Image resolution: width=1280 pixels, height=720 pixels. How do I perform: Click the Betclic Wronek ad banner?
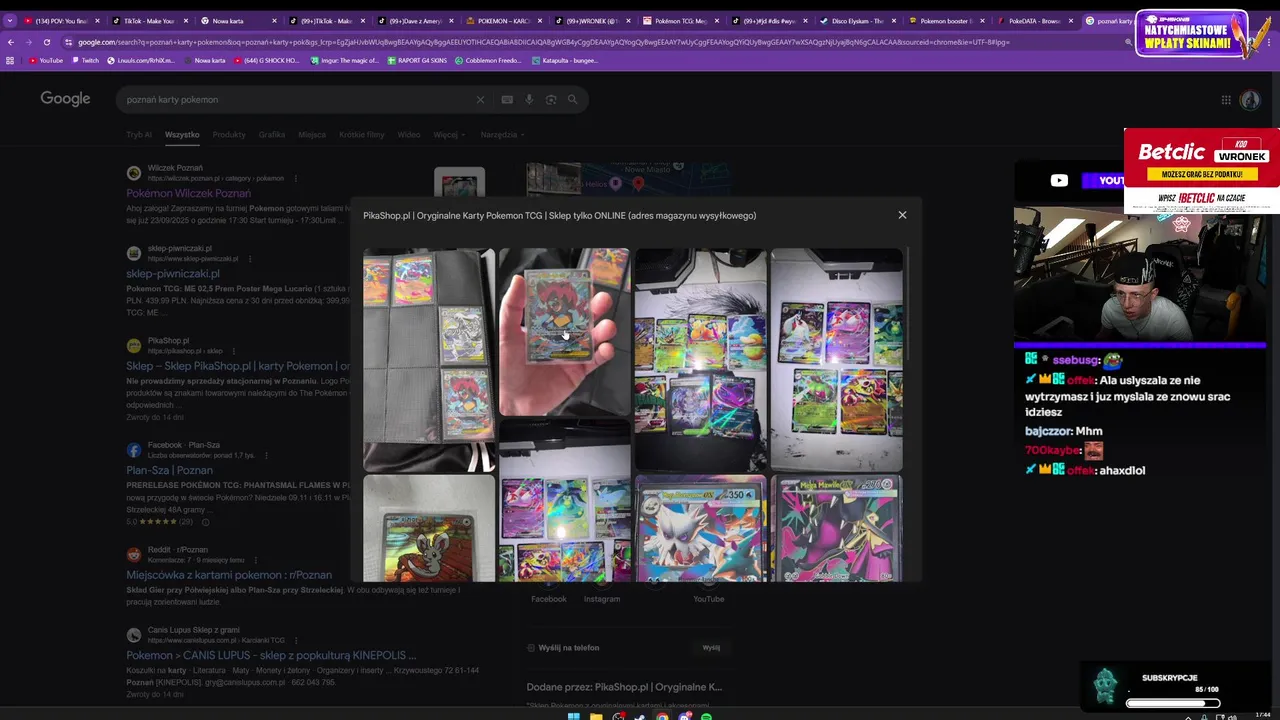click(1201, 170)
